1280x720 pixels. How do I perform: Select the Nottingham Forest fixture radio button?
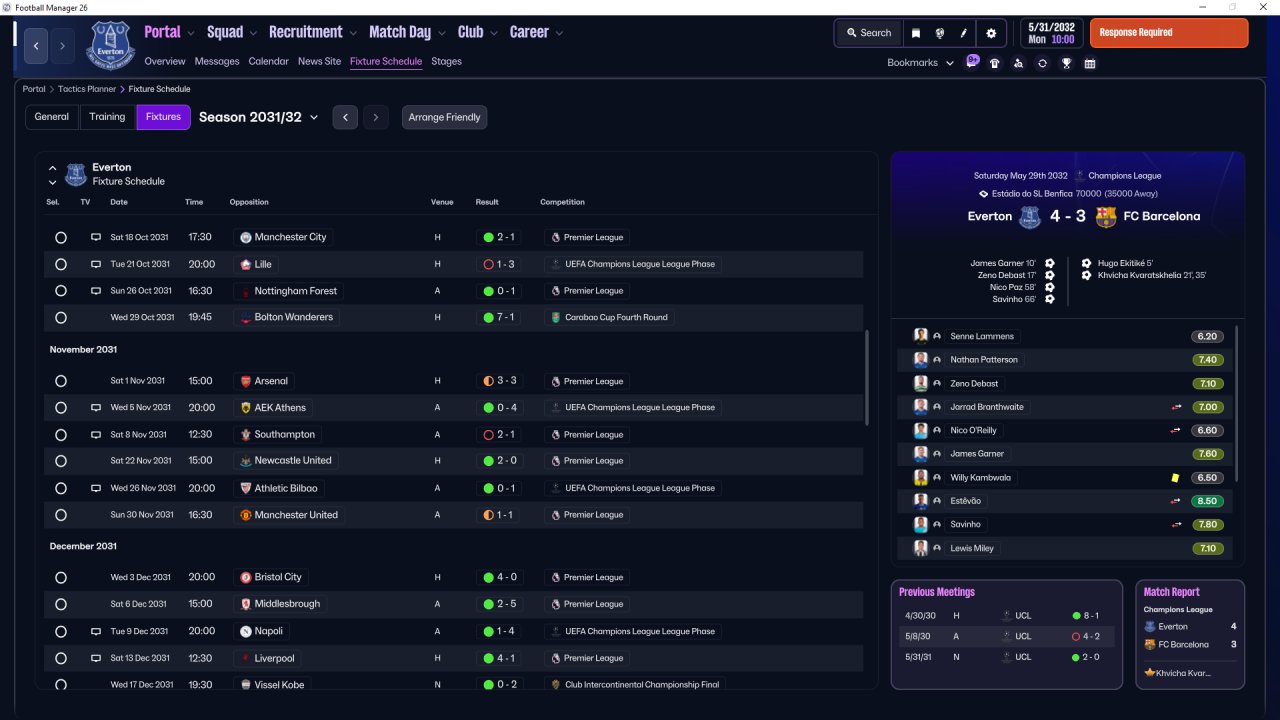point(61,291)
